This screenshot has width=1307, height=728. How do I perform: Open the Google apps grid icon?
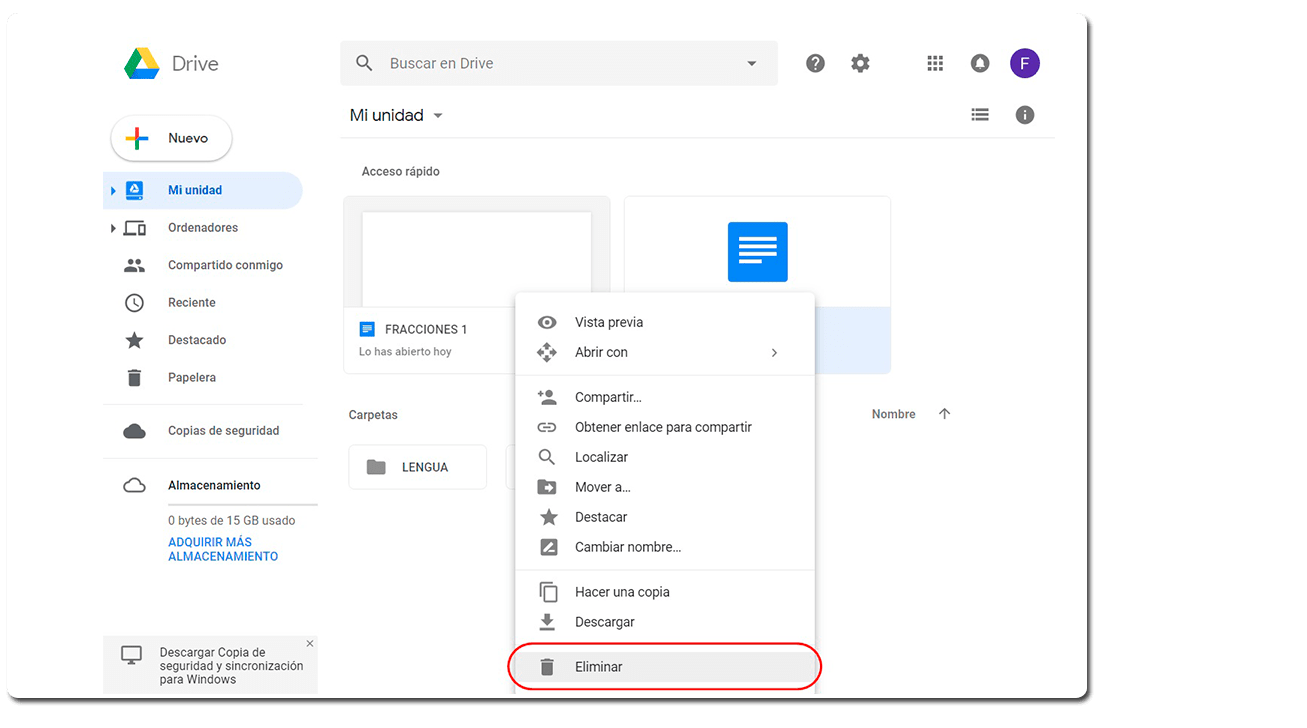tap(935, 63)
